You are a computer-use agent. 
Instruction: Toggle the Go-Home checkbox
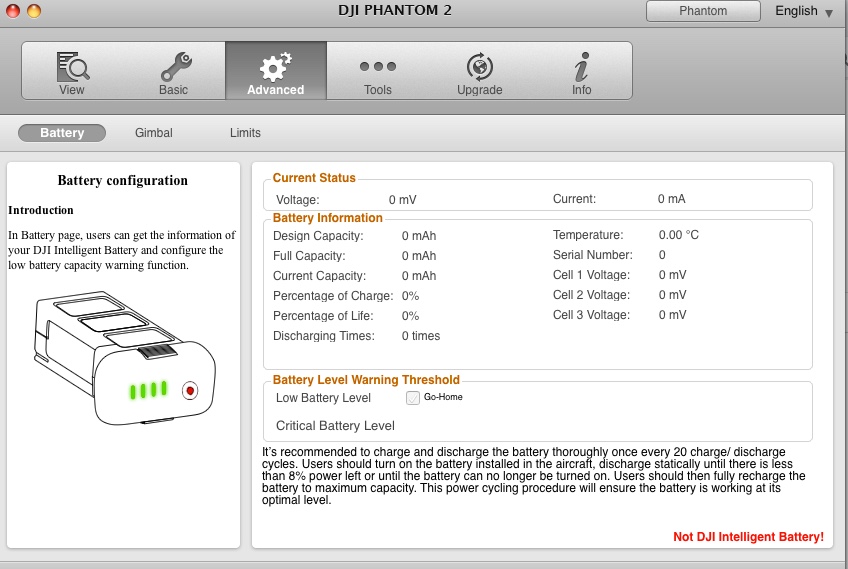point(413,398)
